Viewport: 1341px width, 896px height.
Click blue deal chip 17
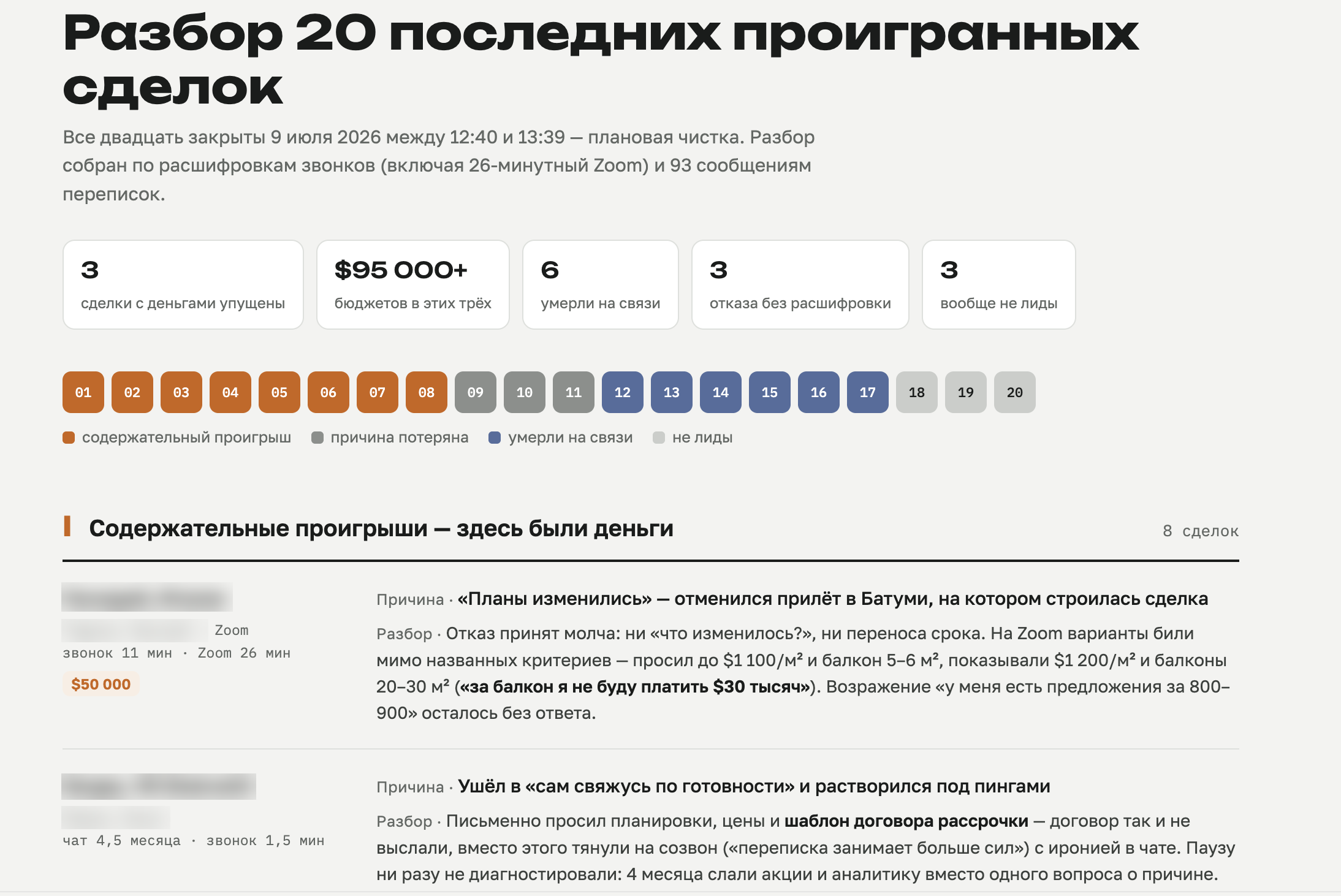point(868,392)
